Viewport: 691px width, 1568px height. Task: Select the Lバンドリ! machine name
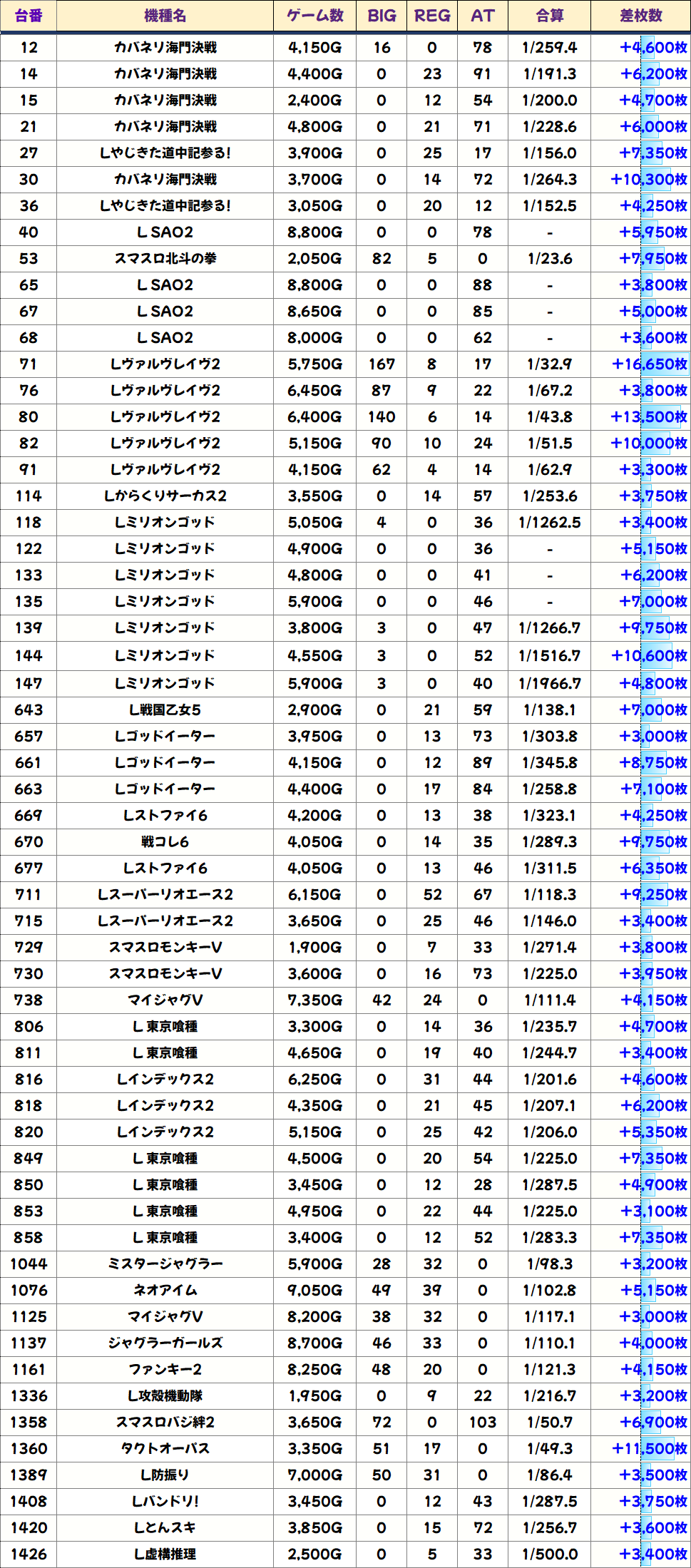(165, 1502)
